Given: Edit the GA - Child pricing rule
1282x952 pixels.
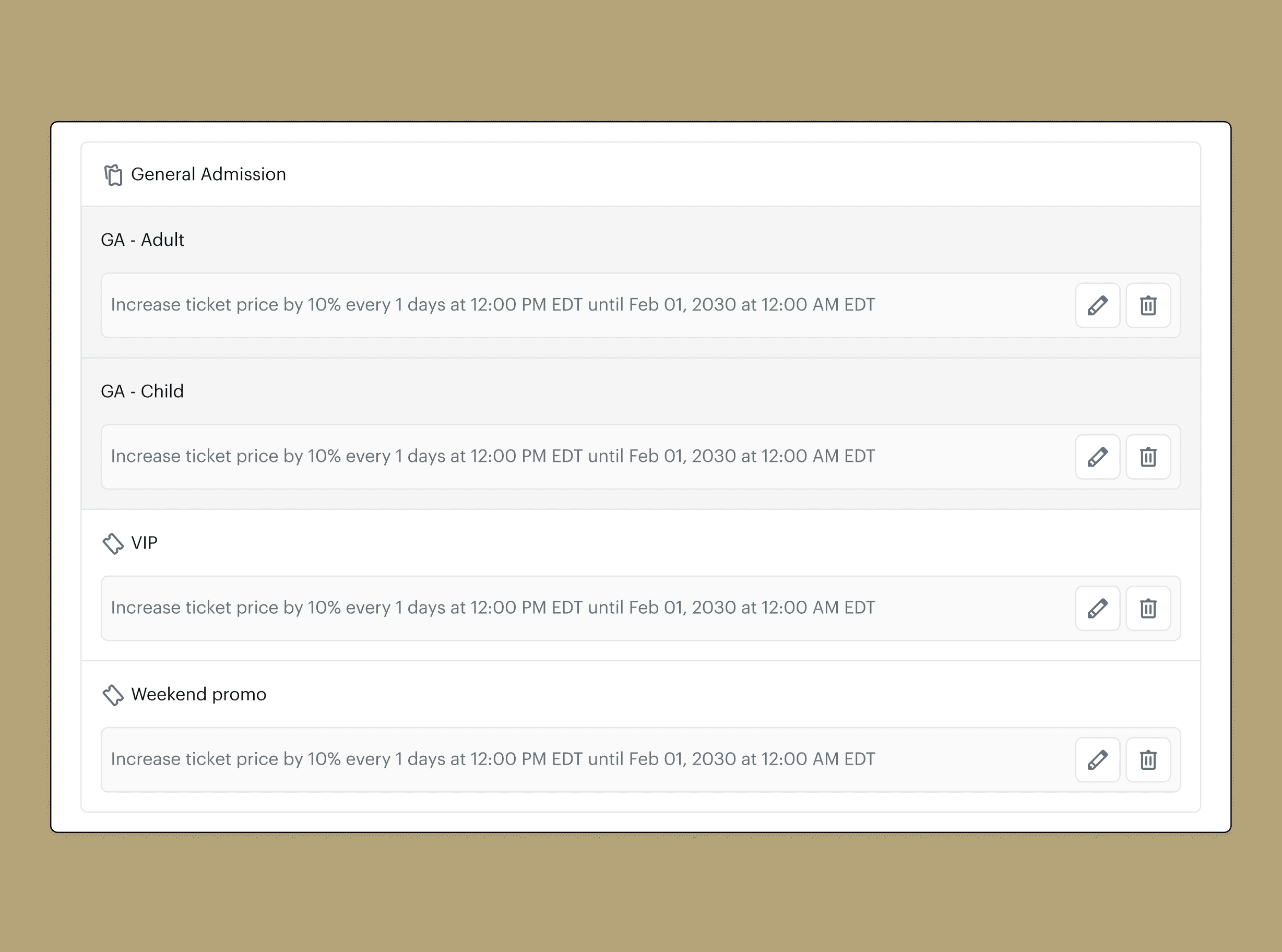Looking at the screenshot, I should pyautogui.click(x=1097, y=457).
